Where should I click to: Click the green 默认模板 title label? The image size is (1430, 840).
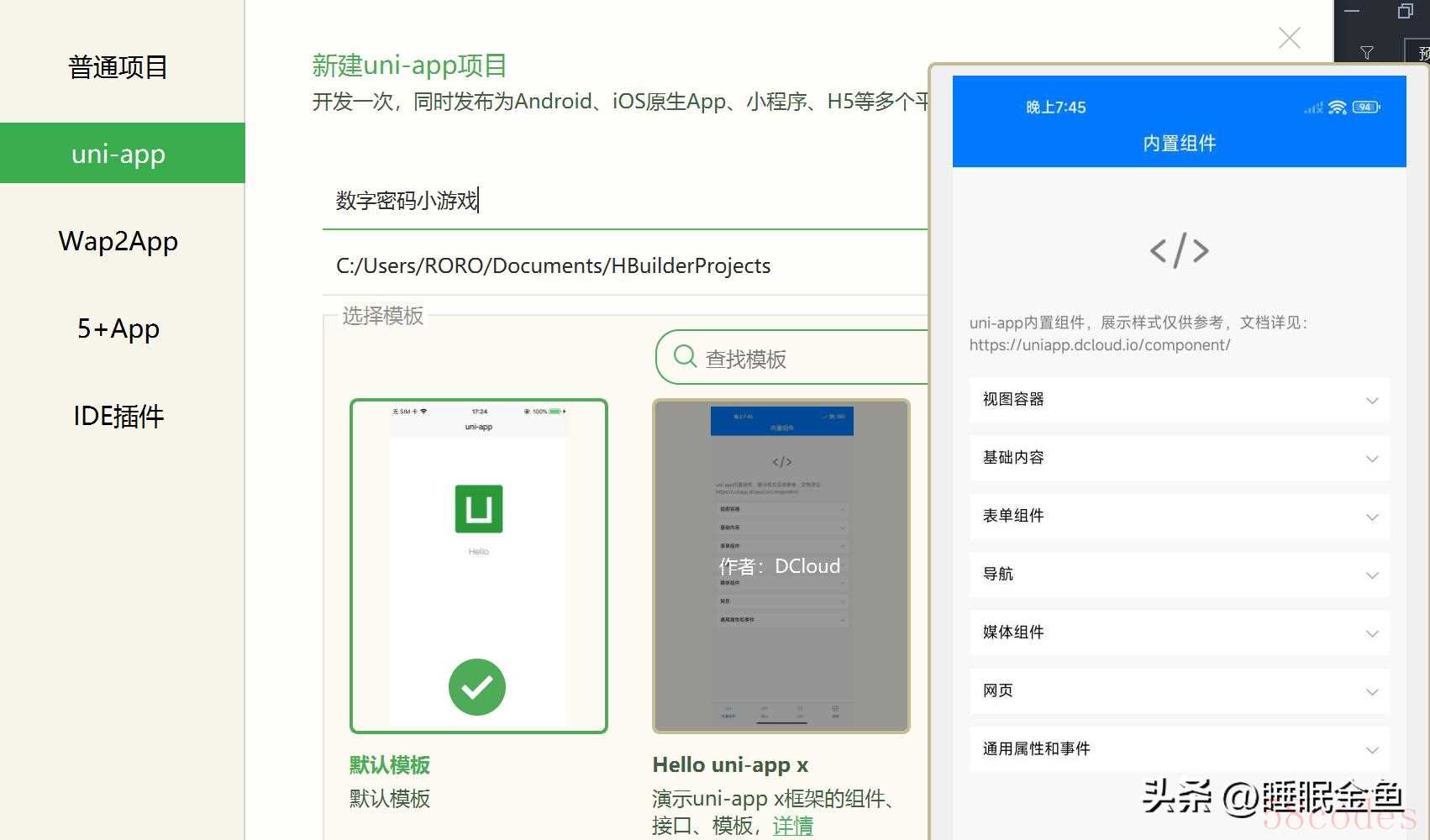click(x=390, y=764)
